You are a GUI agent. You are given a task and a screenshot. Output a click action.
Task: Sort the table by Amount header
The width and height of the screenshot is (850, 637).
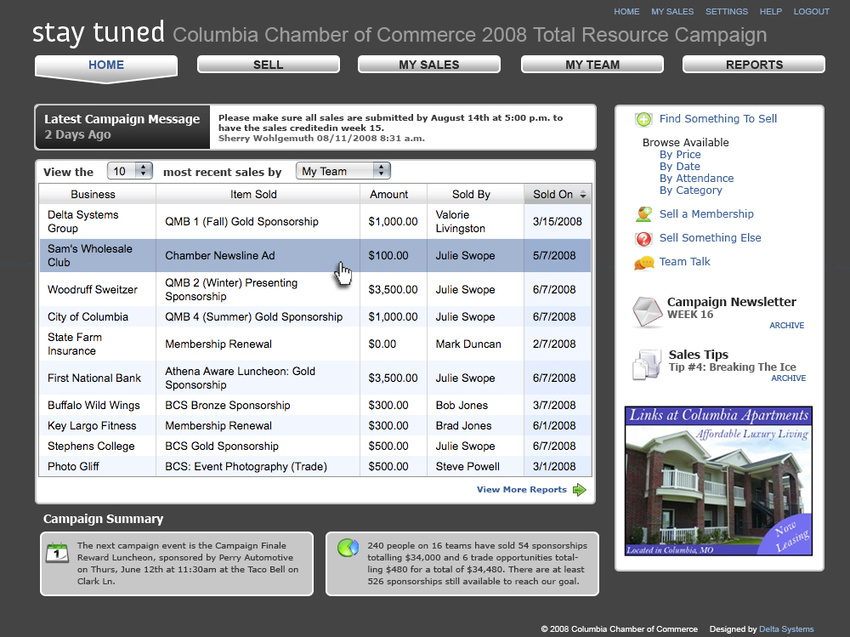click(x=394, y=194)
